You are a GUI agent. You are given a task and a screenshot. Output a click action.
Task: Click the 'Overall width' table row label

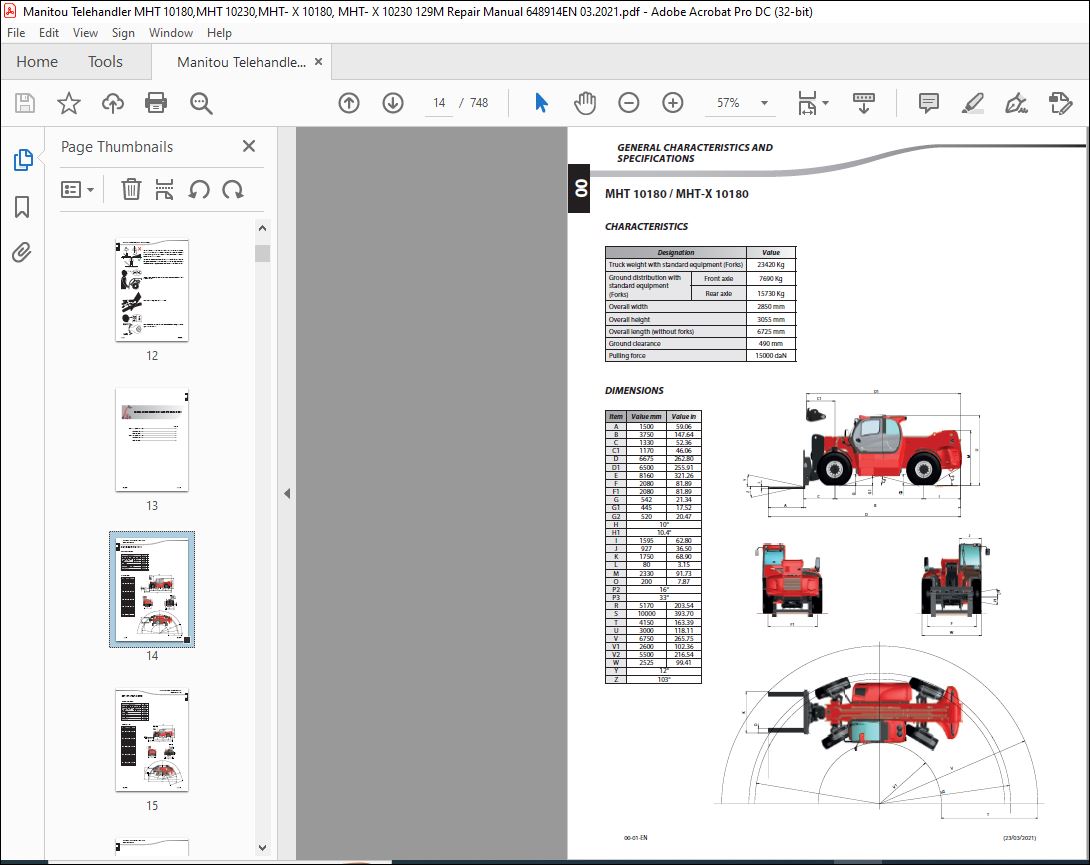coord(628,307)
